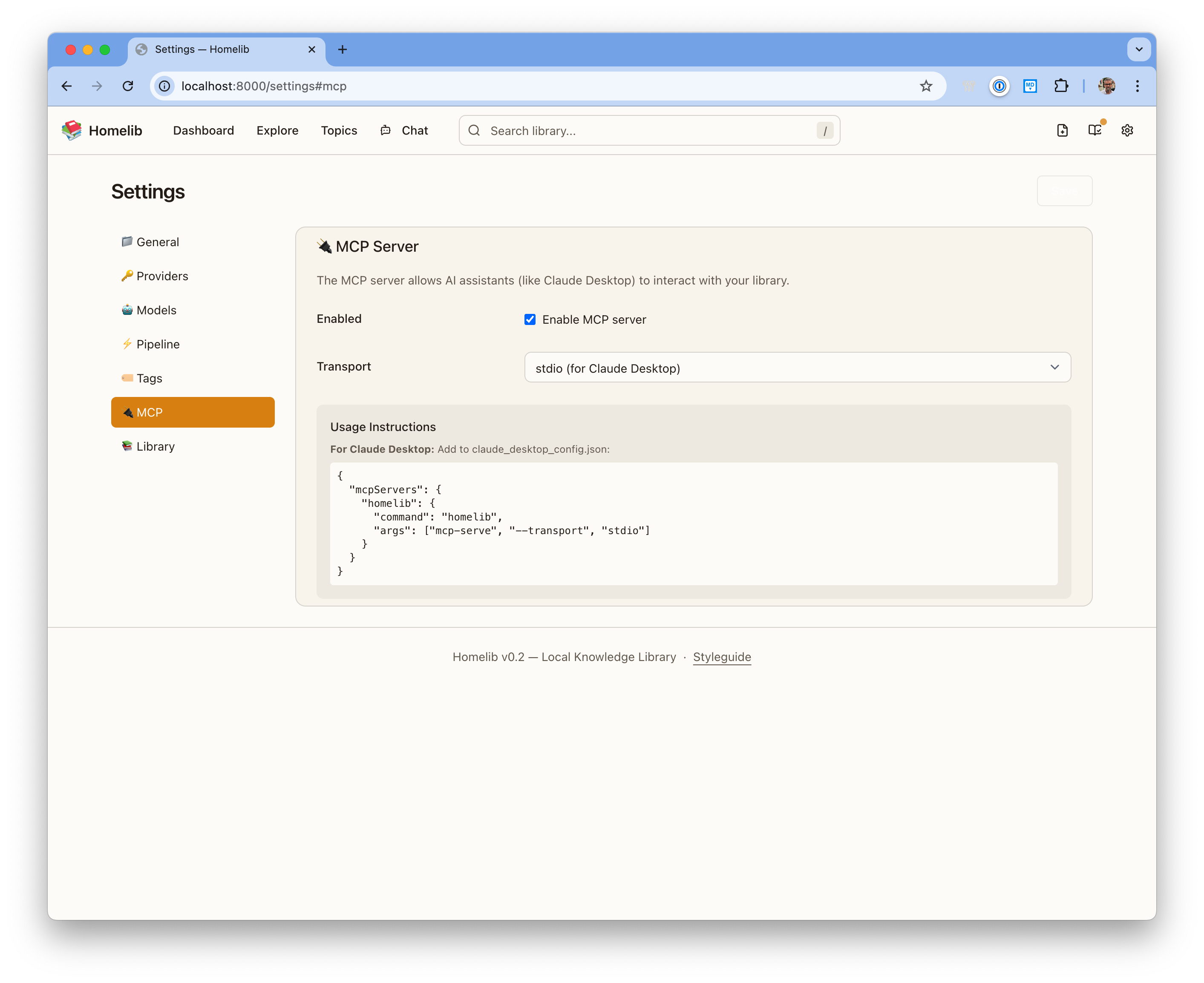
Task: Reload the page with the refresh icon
Action: [x=128, y=86]
